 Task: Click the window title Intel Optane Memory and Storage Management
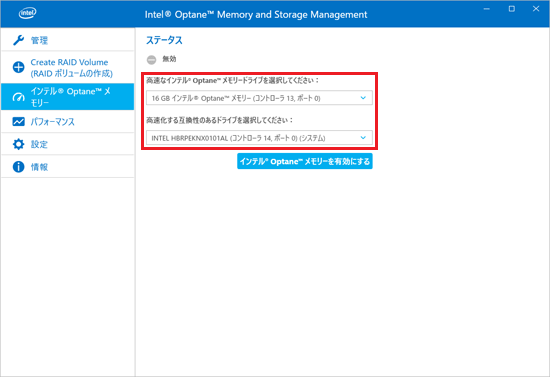click(x=256, y=14)
